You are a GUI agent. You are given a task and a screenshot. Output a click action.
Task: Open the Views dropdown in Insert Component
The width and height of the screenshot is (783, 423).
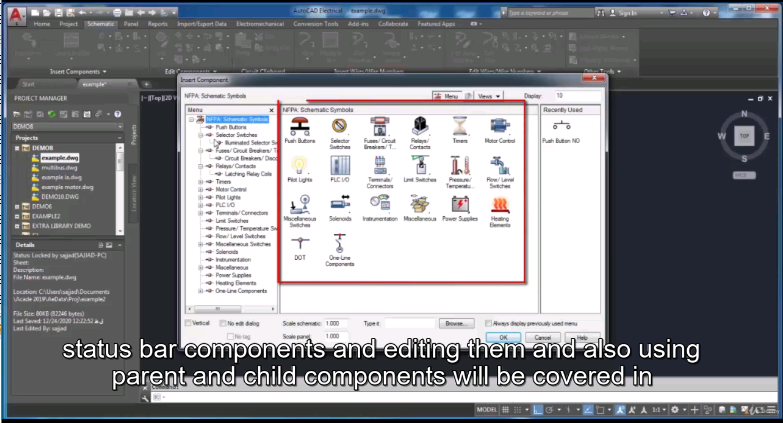[x=488, y=96]
